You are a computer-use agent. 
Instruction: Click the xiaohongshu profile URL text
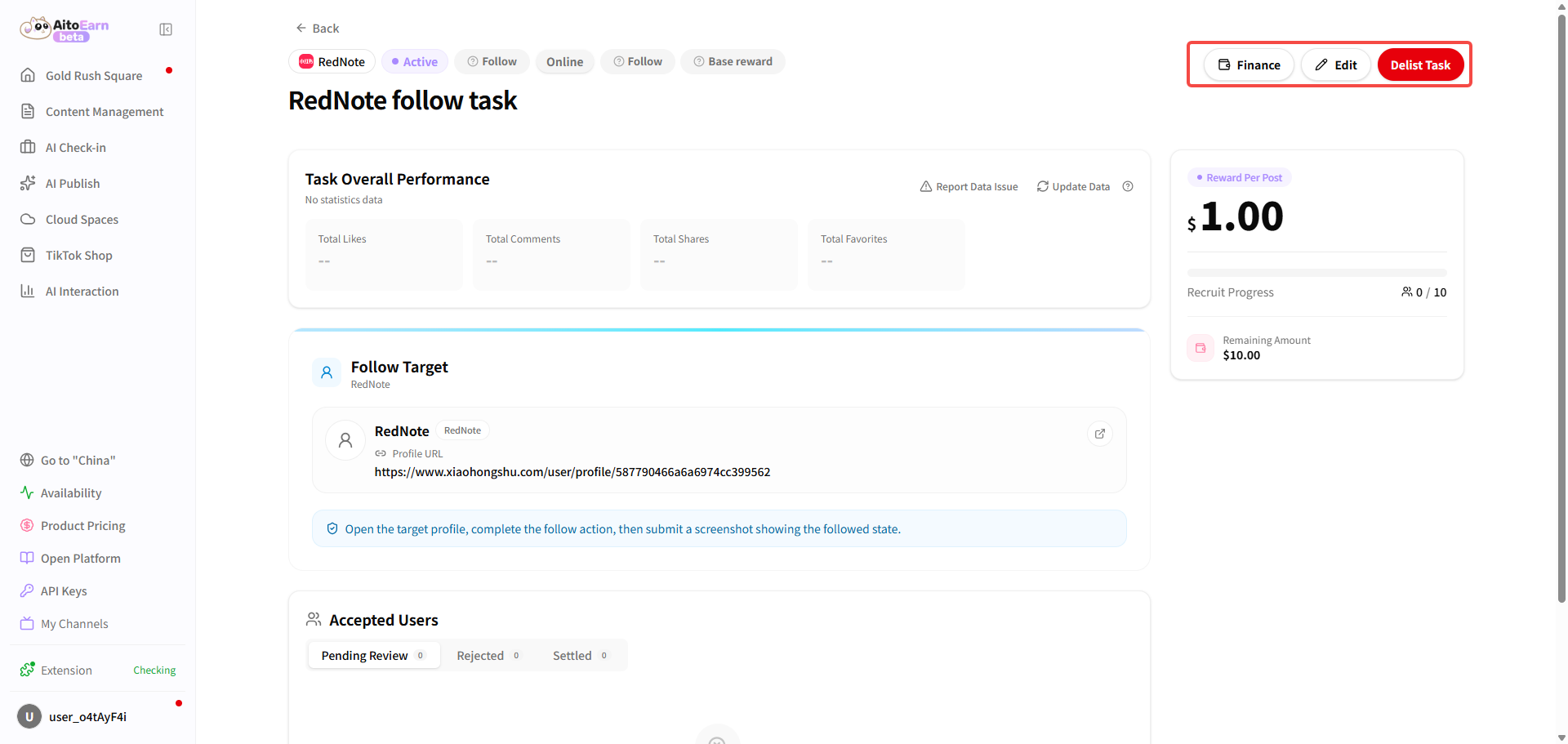coord(572,472)
